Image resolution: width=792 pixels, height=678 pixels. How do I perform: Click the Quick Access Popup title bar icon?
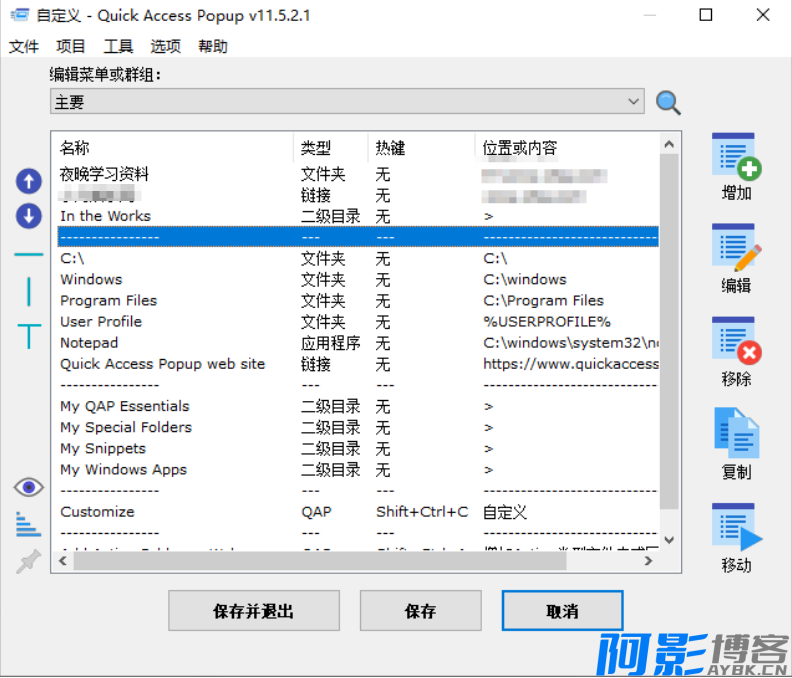(20, 15)
